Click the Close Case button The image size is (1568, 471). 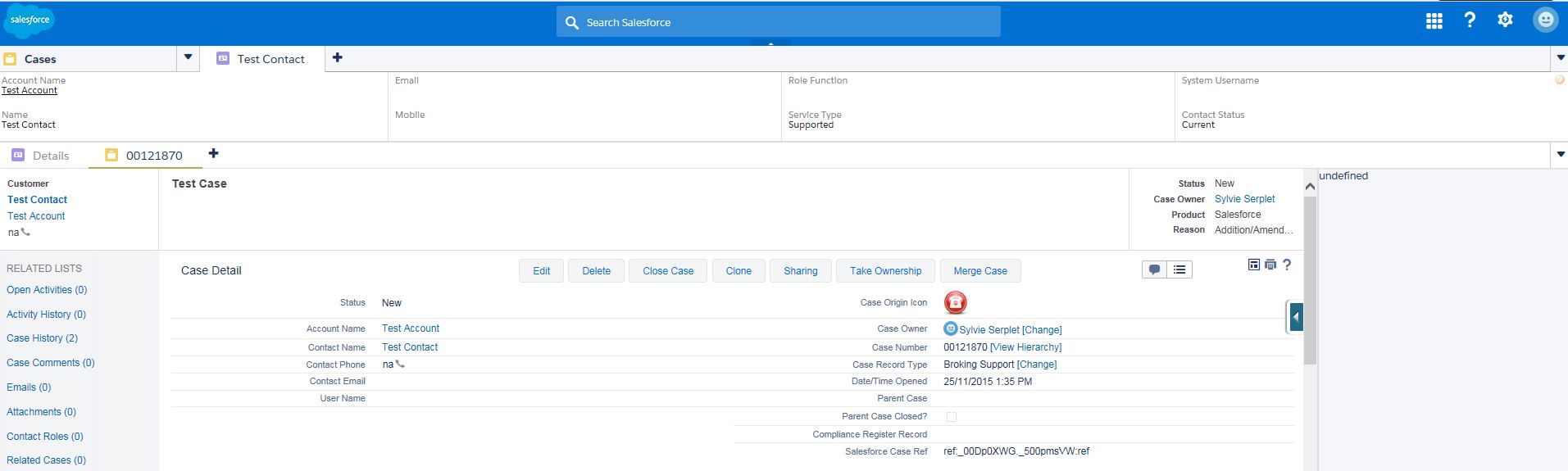coord(668,271)
